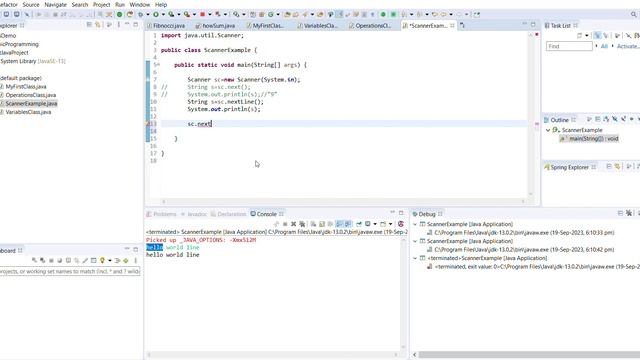Open the Run menu

tap(120, 4)
